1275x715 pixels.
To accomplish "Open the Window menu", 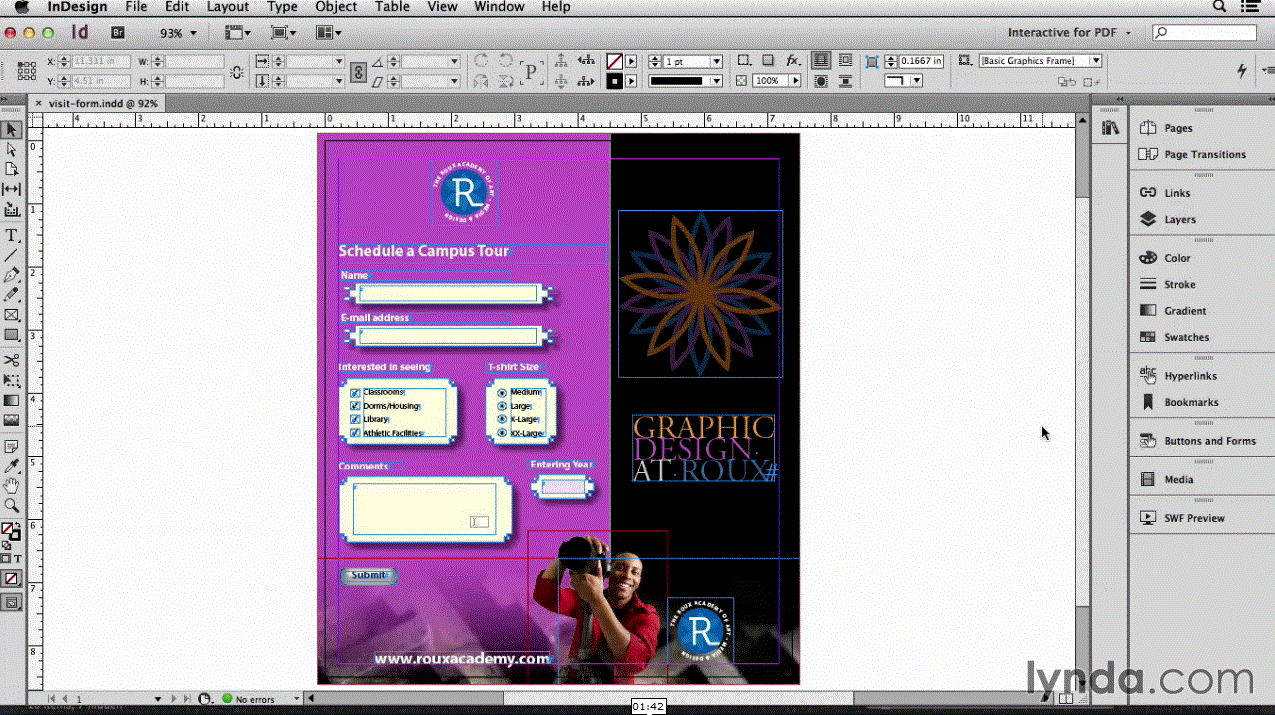I will click(499, 7).
